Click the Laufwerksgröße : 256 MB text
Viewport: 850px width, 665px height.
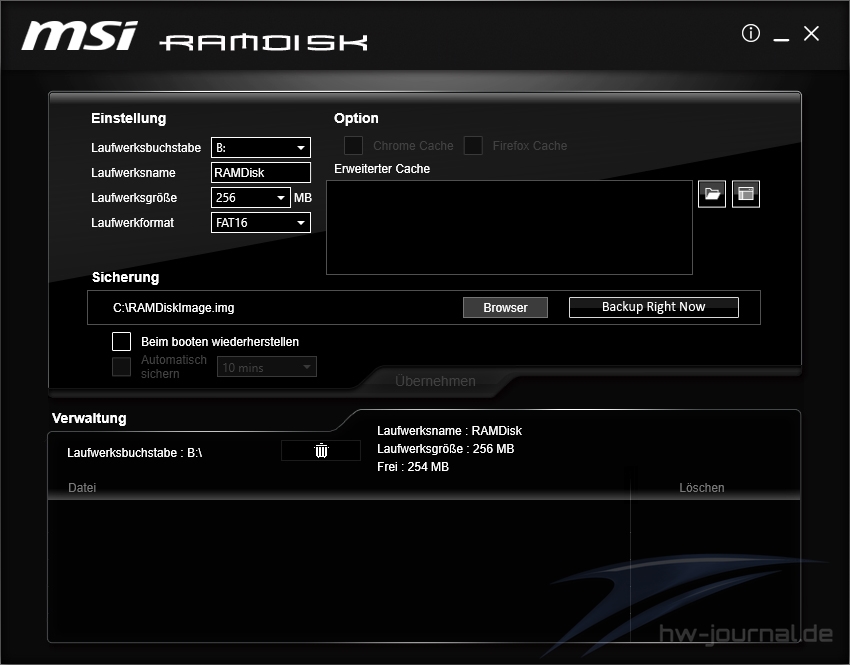446,449
